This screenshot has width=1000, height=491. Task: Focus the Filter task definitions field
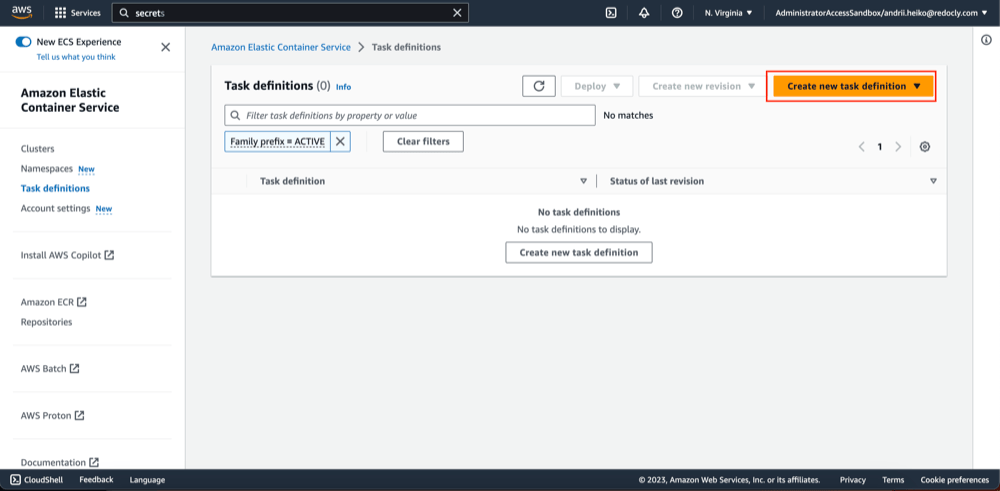[409, 115]
